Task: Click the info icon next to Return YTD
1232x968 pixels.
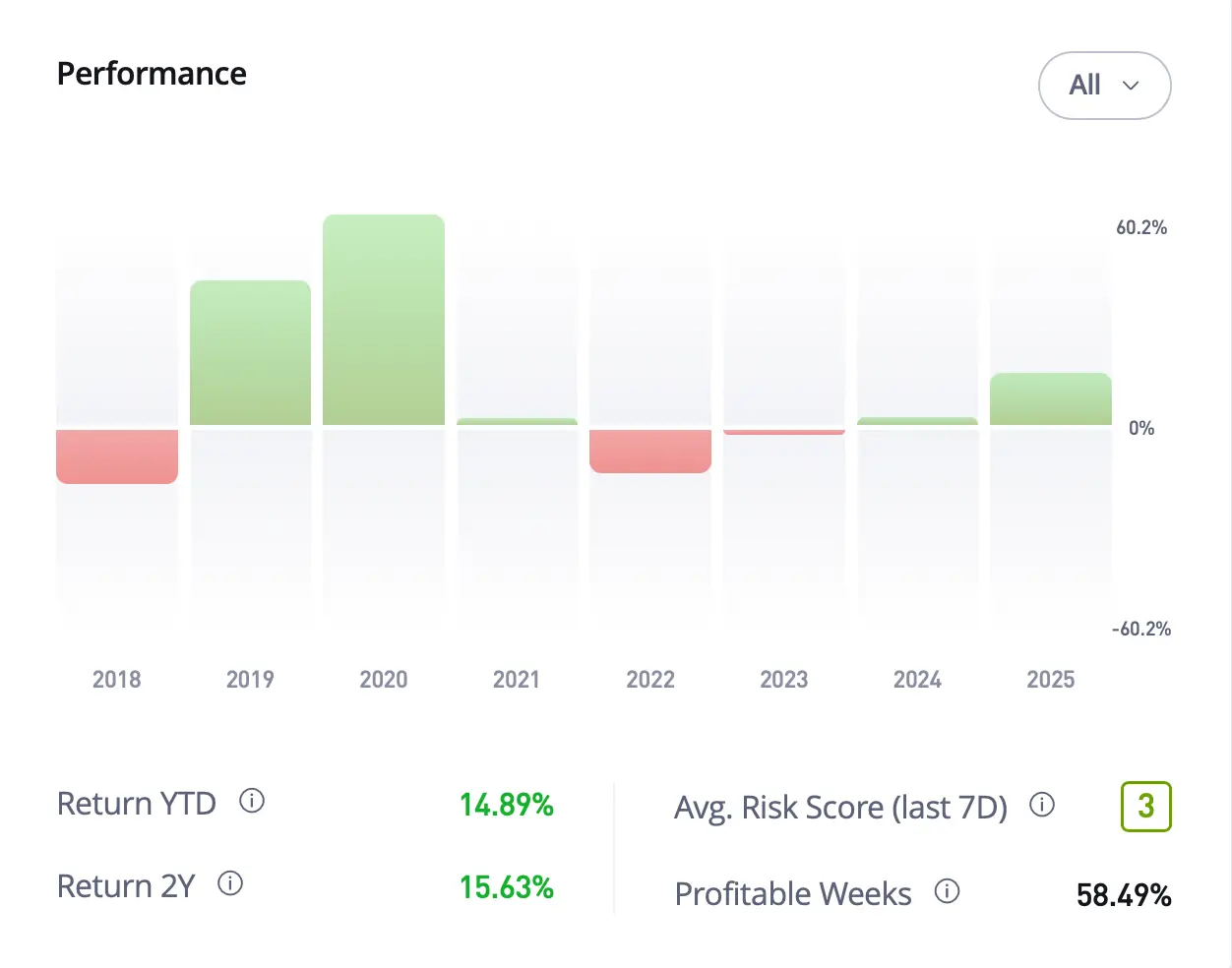Action: (x=252, y=802)
